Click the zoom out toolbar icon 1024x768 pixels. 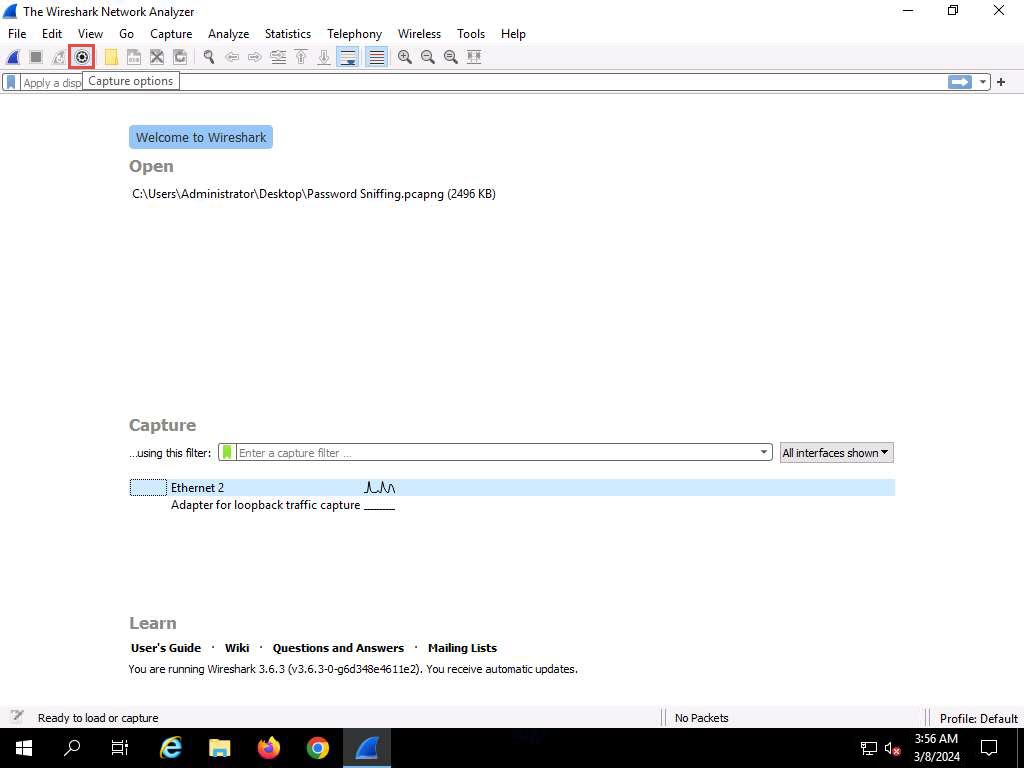click(x=428, y=57)
